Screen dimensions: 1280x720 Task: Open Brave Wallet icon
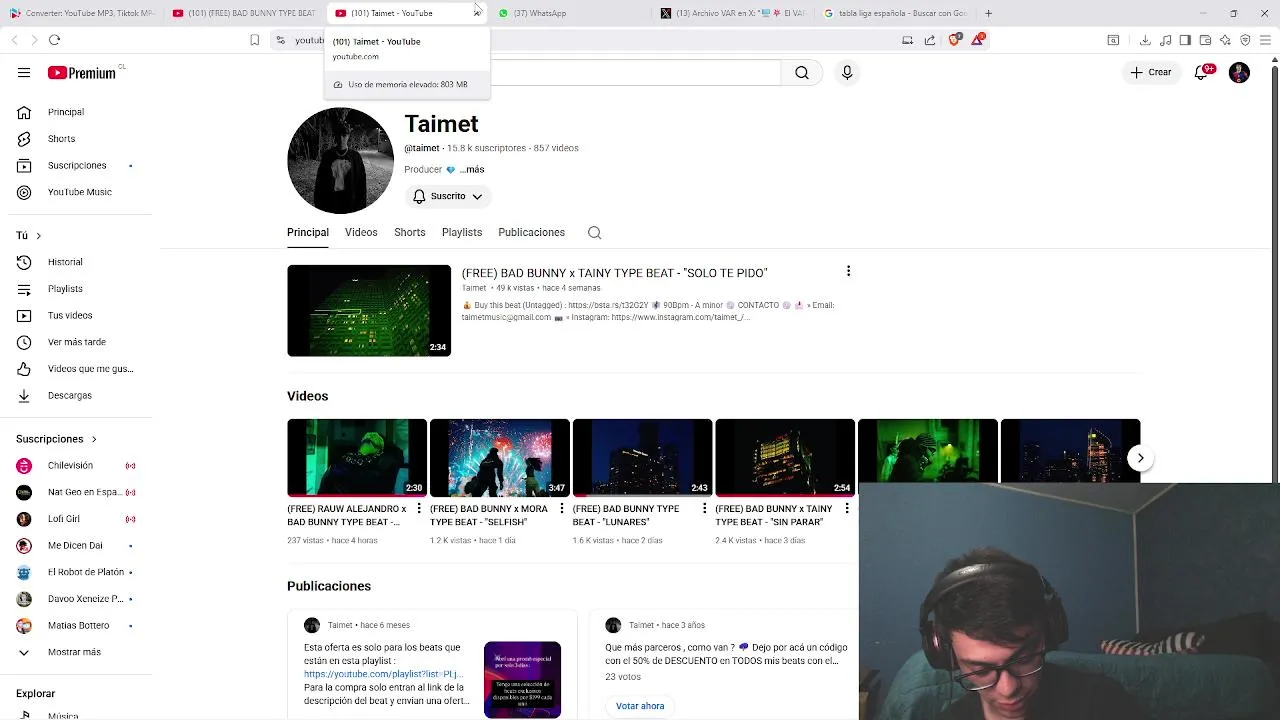(x=1205, y=40)
